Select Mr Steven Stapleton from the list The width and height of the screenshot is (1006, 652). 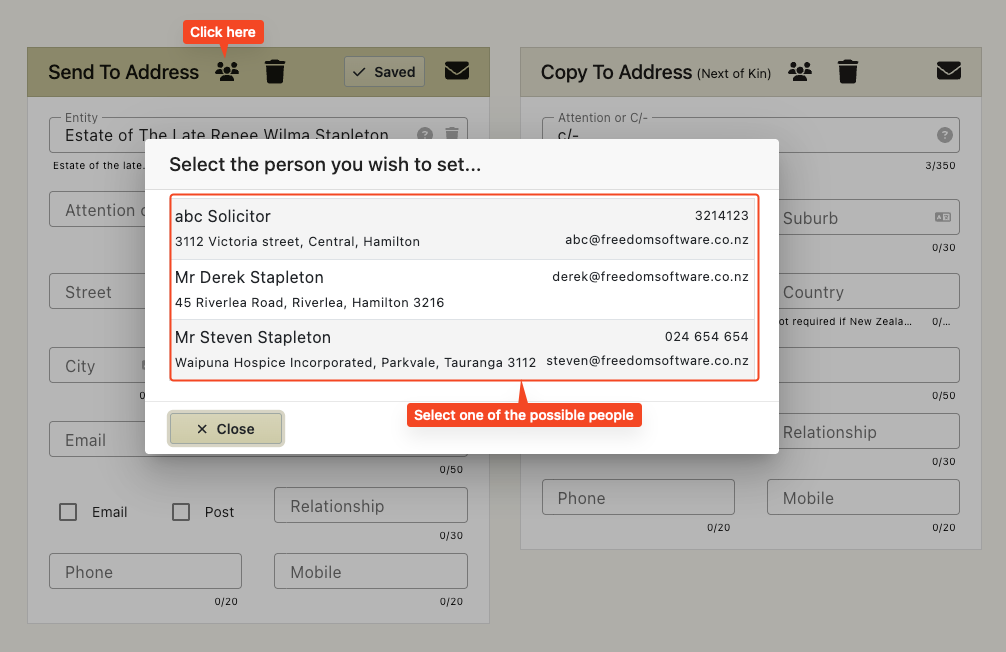(x=464, y=349)
